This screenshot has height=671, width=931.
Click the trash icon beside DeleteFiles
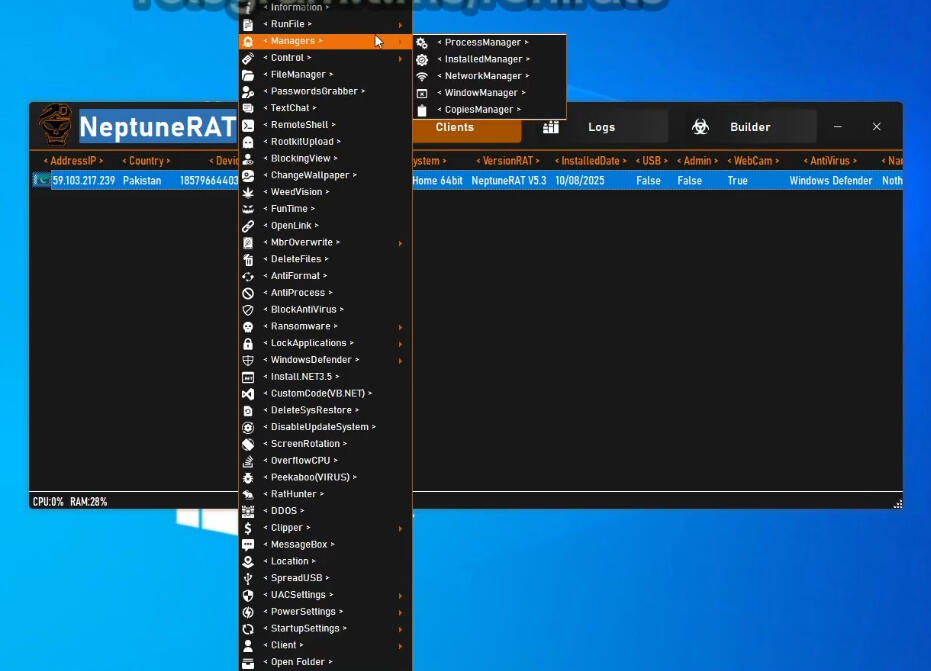(x=248, y=259)
